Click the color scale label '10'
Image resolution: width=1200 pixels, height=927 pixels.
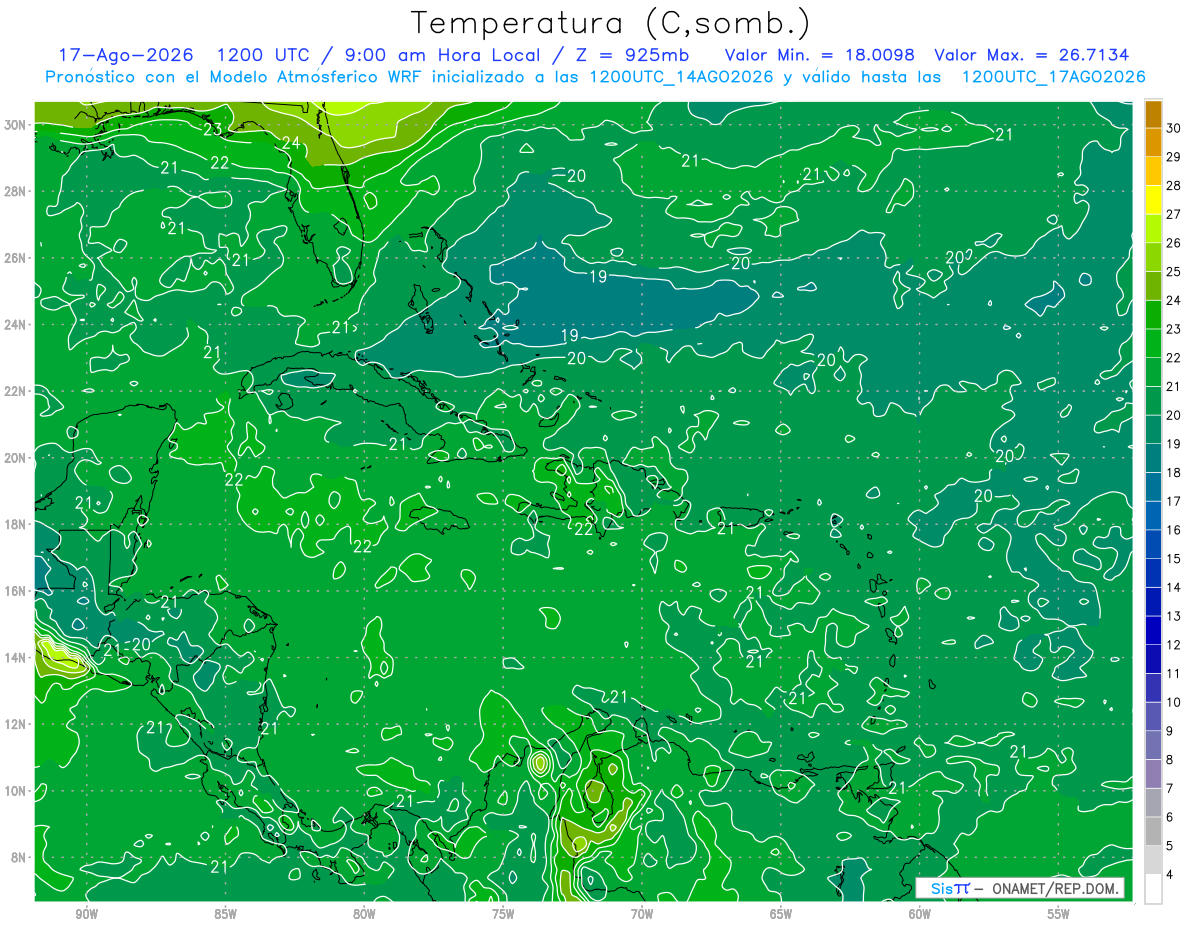pos(1174,702)
